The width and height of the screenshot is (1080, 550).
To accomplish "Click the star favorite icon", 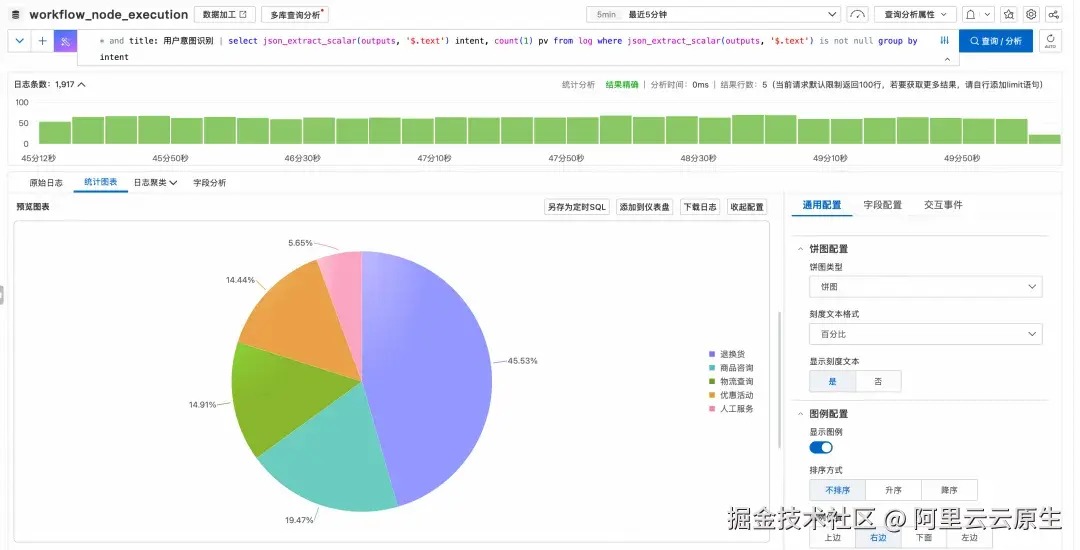I will 1008,14.
